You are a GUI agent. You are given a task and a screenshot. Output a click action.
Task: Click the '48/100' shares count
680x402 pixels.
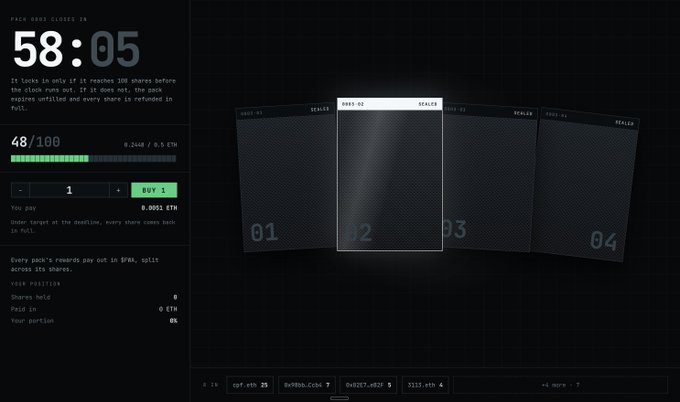click(36, 142)
